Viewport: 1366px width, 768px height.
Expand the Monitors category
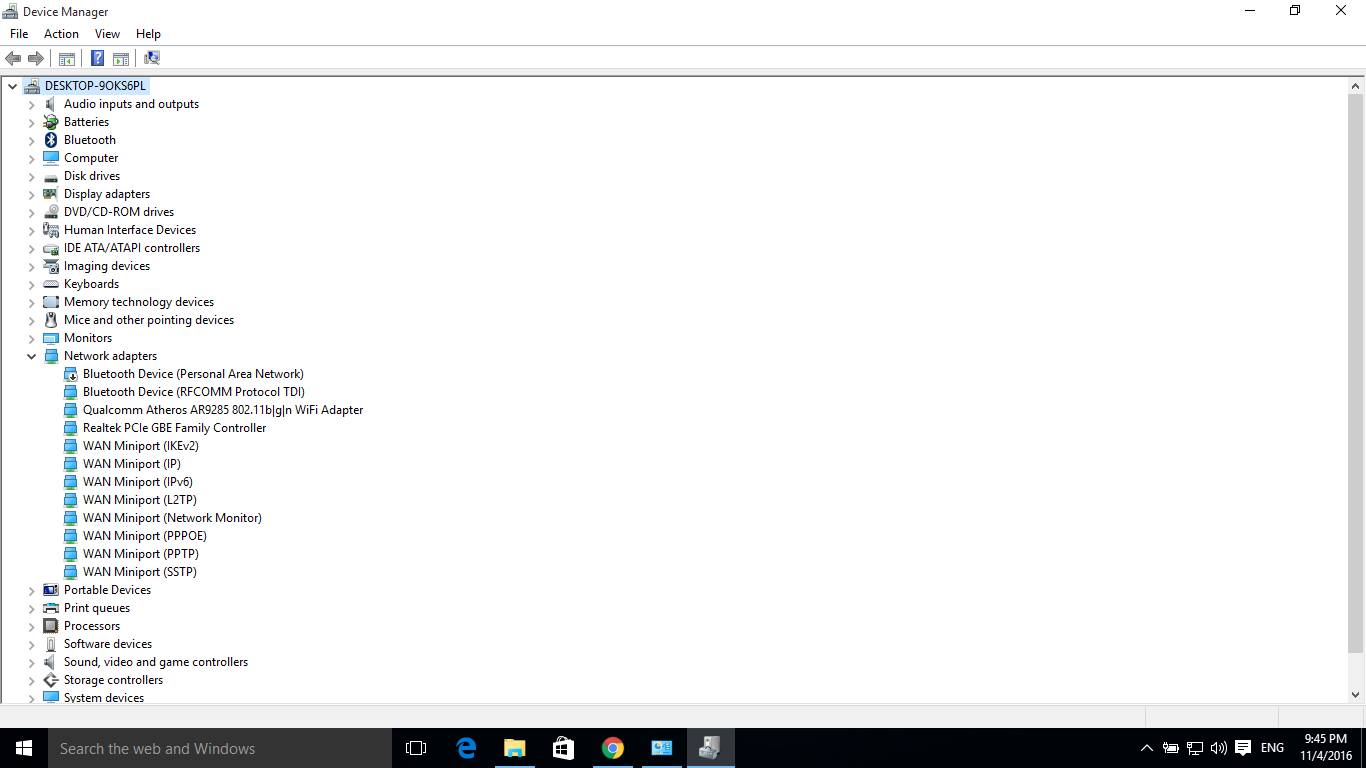pyautogui.click(x=31, y=338)
